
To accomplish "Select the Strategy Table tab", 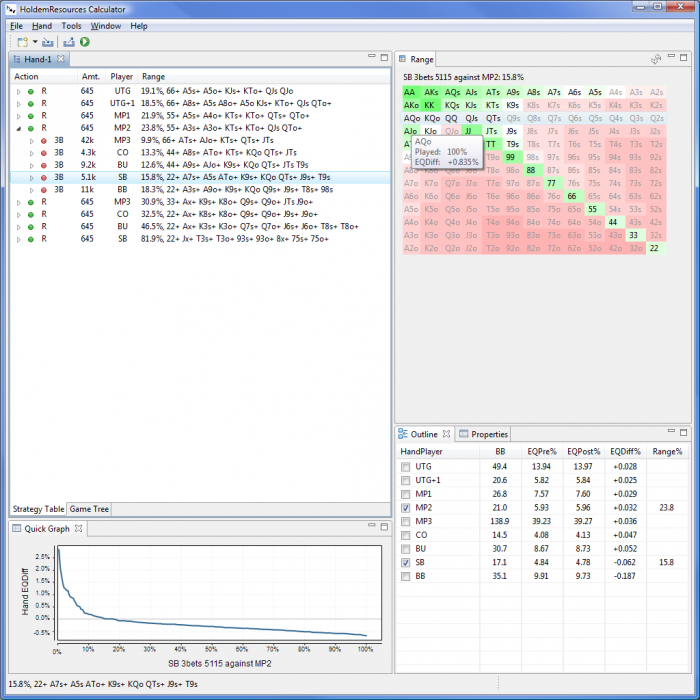I will pyautogui.click(x=38, y=509).
